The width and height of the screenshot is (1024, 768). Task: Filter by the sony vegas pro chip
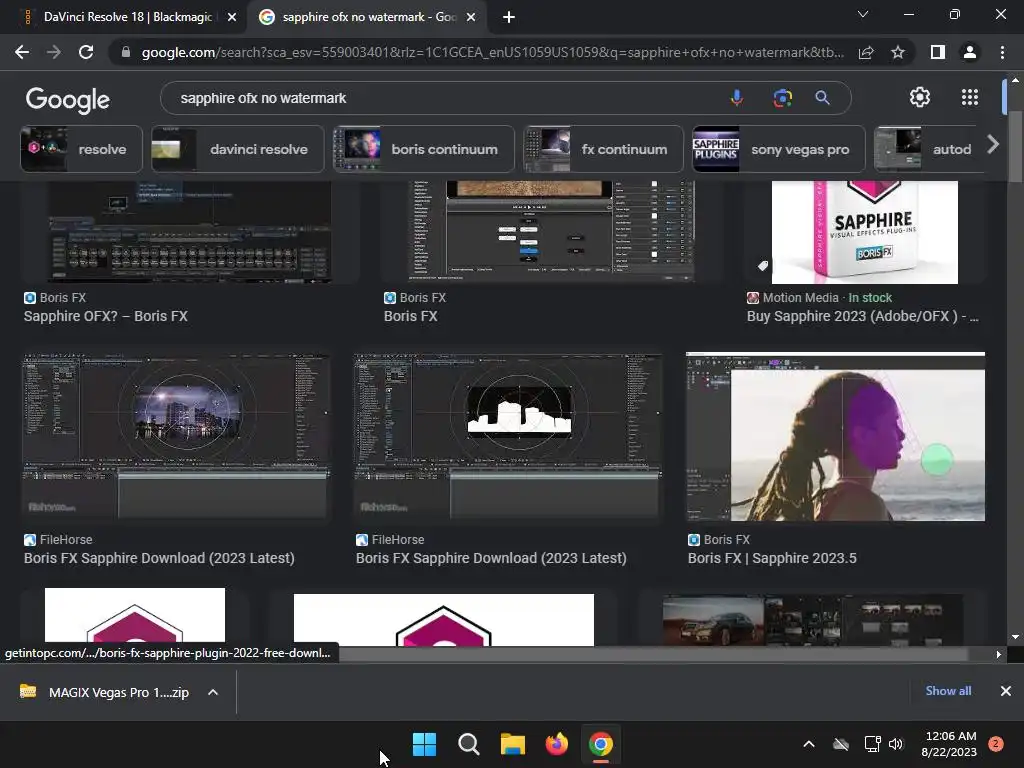tap(778, 149)
